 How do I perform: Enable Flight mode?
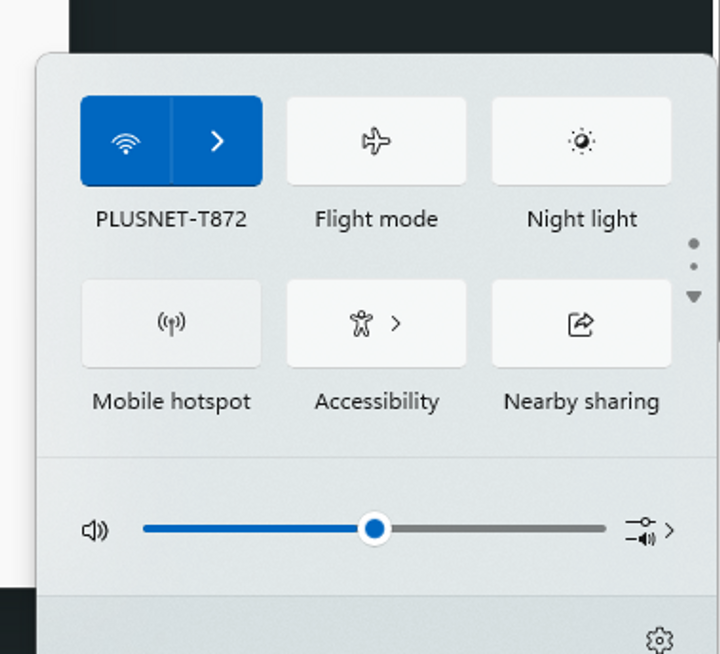click(377, 141)
